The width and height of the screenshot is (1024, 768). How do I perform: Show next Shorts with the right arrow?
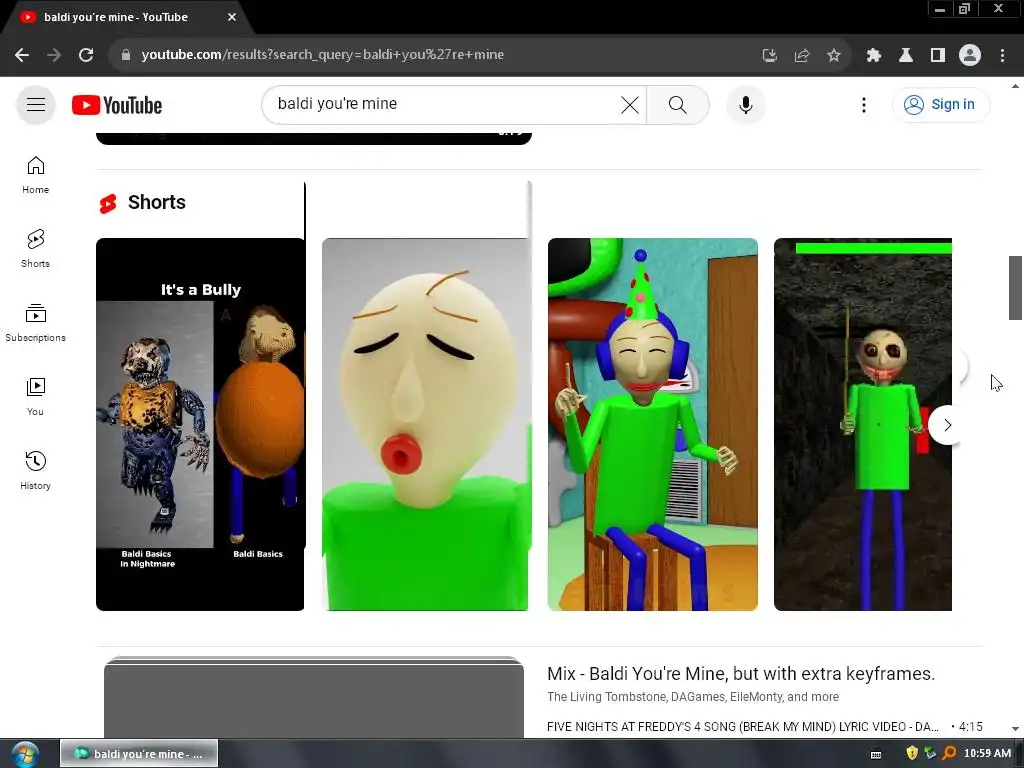coord(947,425)
